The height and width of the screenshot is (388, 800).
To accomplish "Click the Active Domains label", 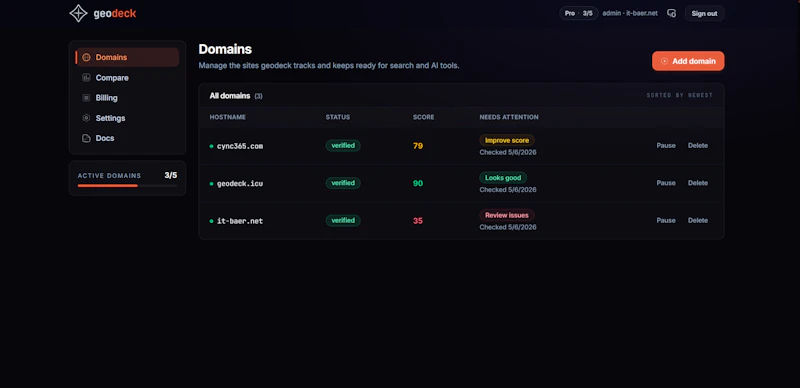I will (109, 176).
